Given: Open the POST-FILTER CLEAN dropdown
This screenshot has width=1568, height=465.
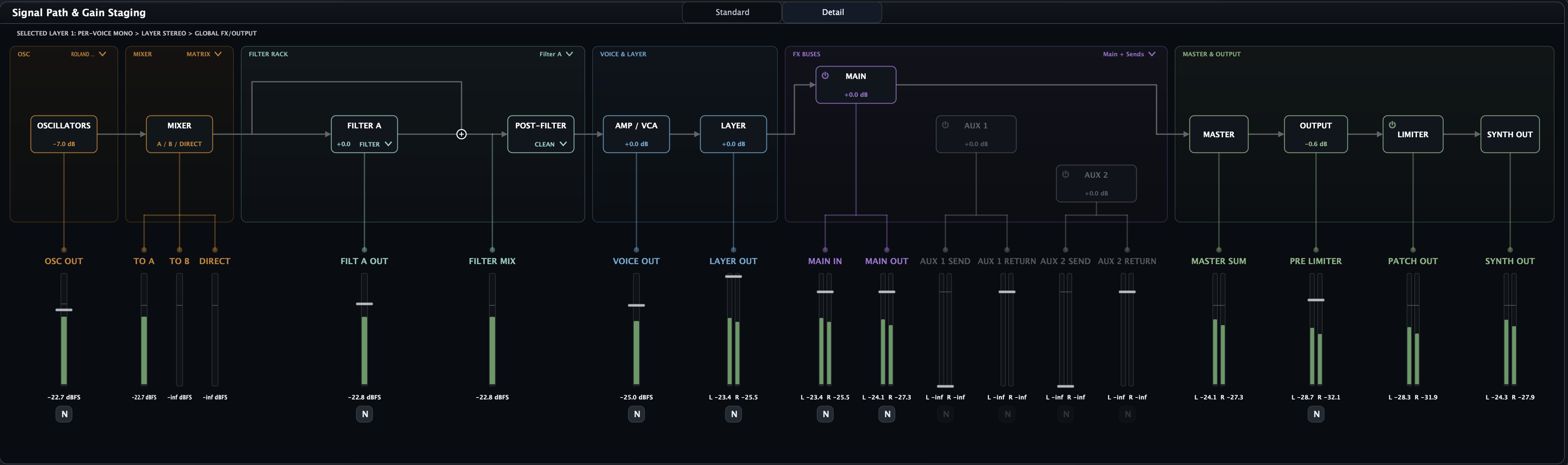Looking at the screenshot, I should click(x=551, y=145).
